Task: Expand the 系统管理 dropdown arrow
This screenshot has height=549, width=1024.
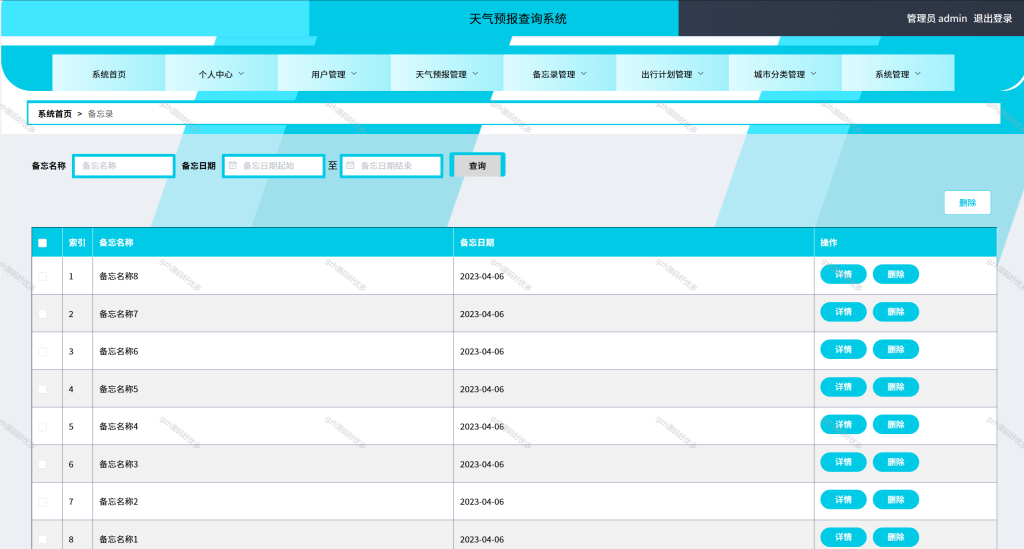Action: pos(918,74)
